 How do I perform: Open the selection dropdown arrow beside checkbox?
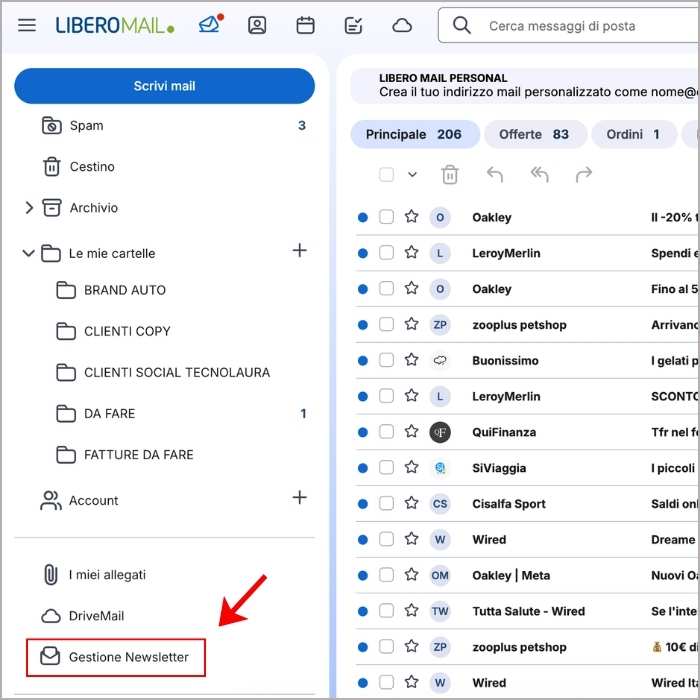click(412, 175)
